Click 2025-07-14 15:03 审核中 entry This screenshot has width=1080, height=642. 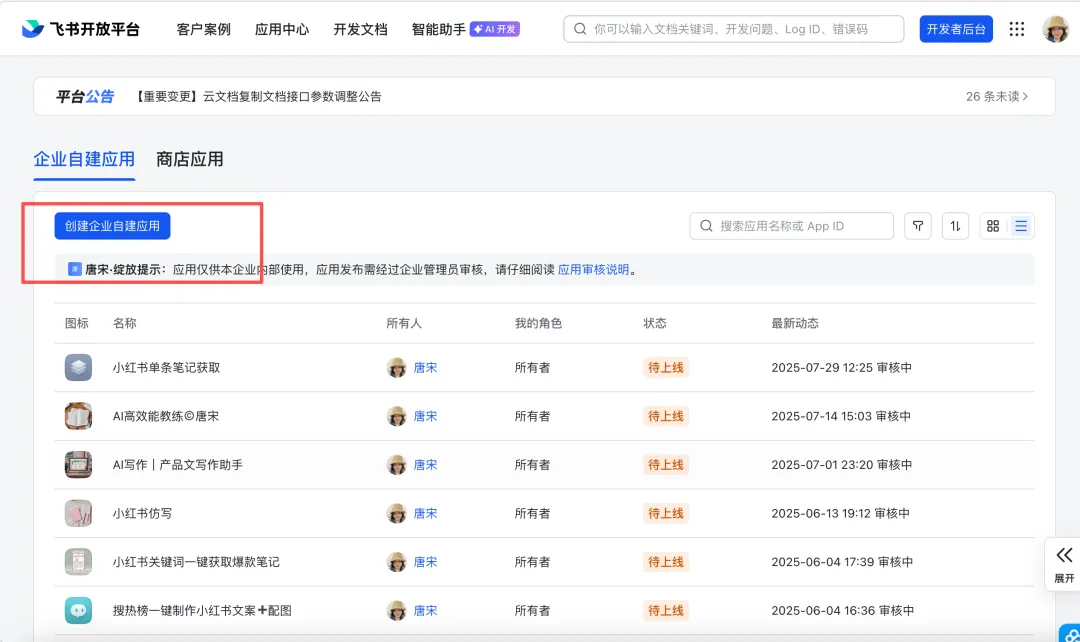841,416
